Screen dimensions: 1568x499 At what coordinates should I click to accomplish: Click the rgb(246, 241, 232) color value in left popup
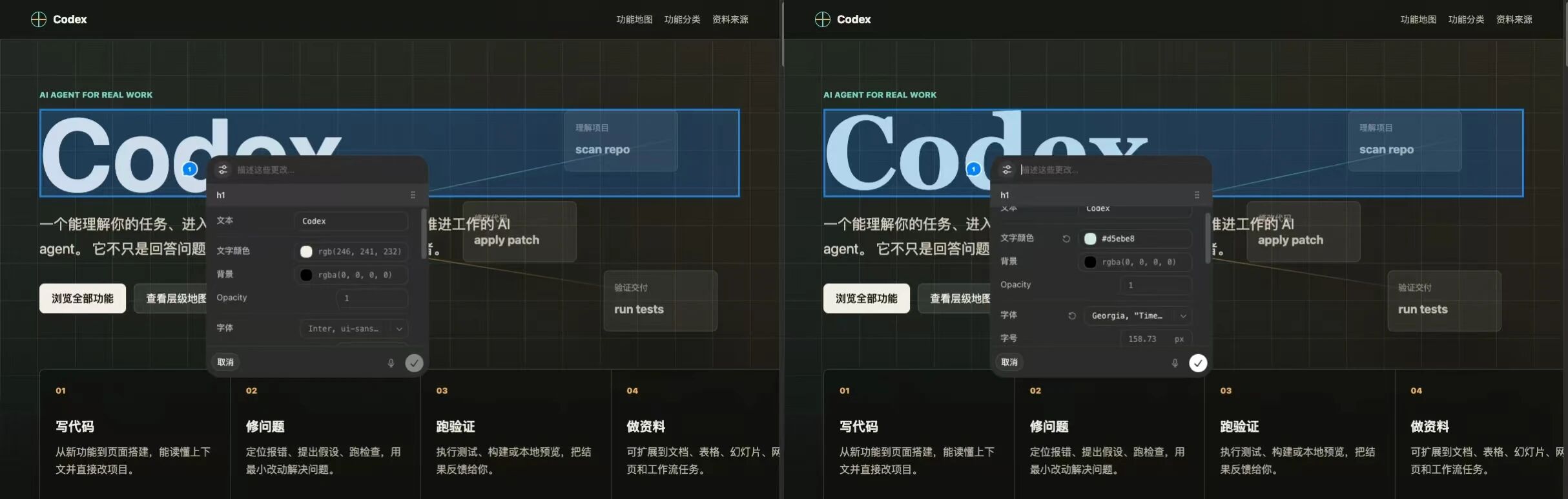pos(360,251)
